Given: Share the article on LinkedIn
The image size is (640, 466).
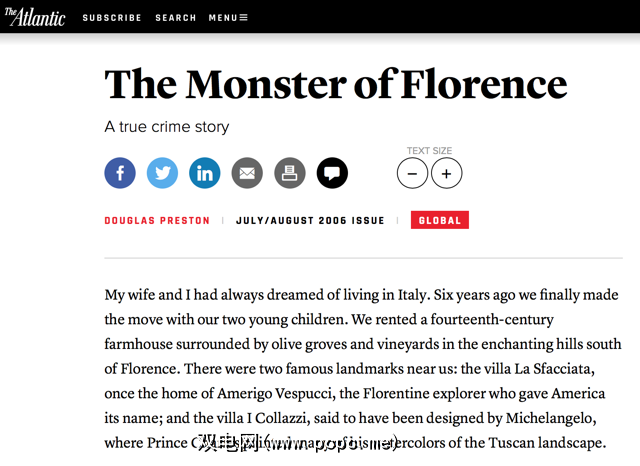Looking at the screenshot, I should tap(205, 173).
